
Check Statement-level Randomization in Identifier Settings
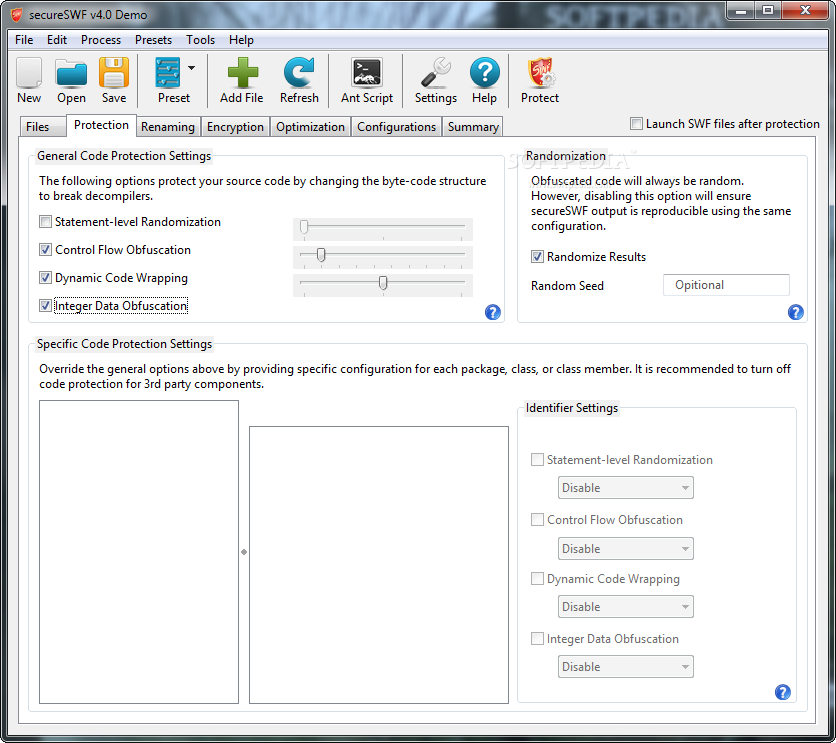pyautogui.click(x=537, y=459)
